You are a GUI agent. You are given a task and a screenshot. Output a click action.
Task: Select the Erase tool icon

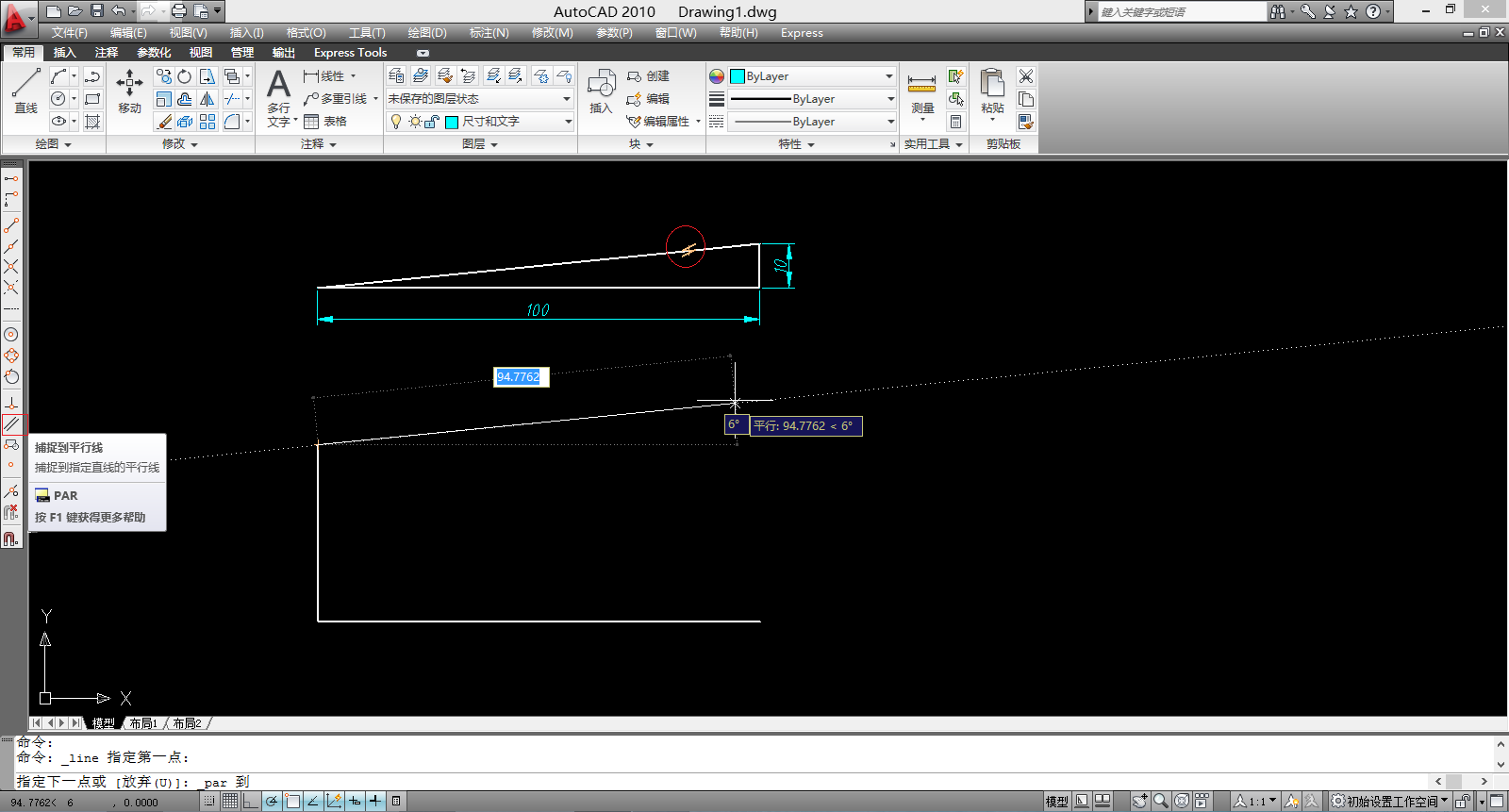[x=164, y=122]
